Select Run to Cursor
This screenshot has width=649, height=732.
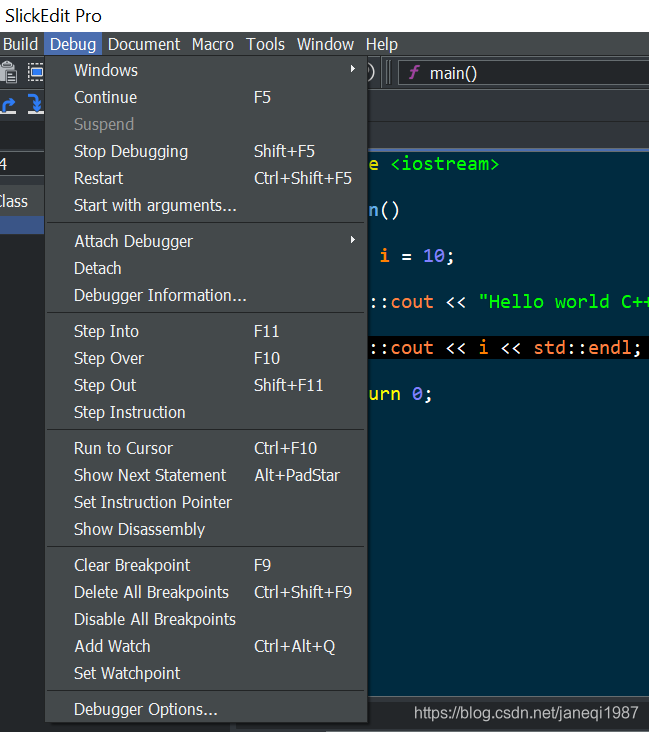[205, 449]
